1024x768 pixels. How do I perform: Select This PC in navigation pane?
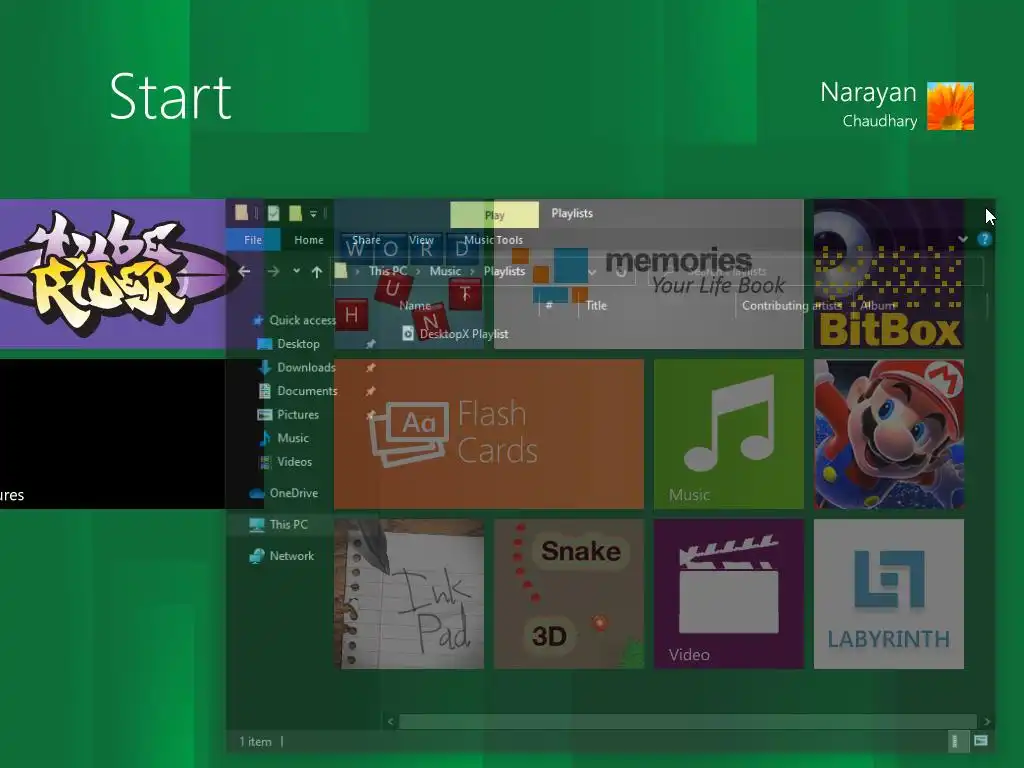(x=288, y=524)
